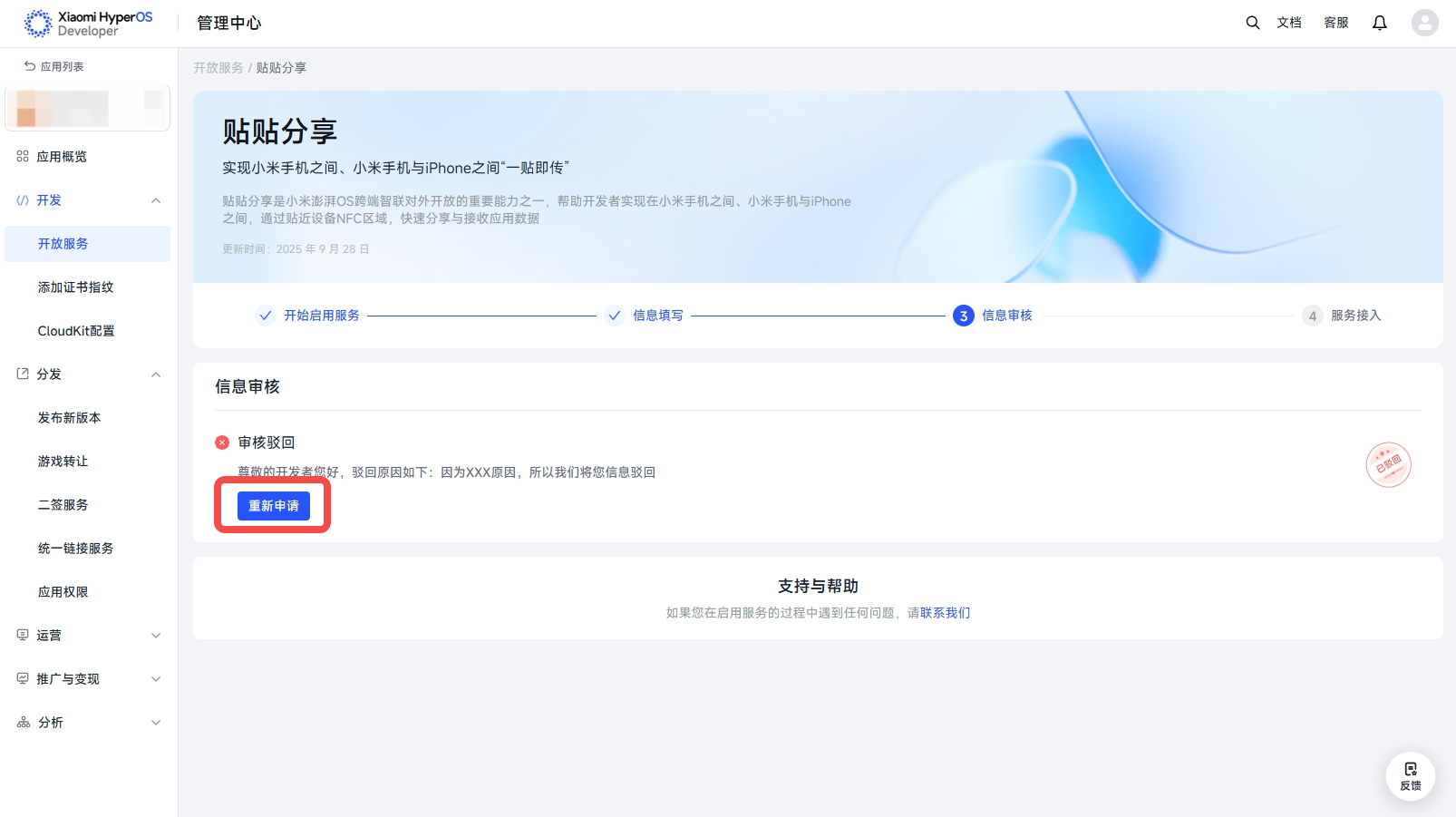Screen dimensions: 1456x817
Task: Click the 应用概览 grid icon
Action: [23, 156]
